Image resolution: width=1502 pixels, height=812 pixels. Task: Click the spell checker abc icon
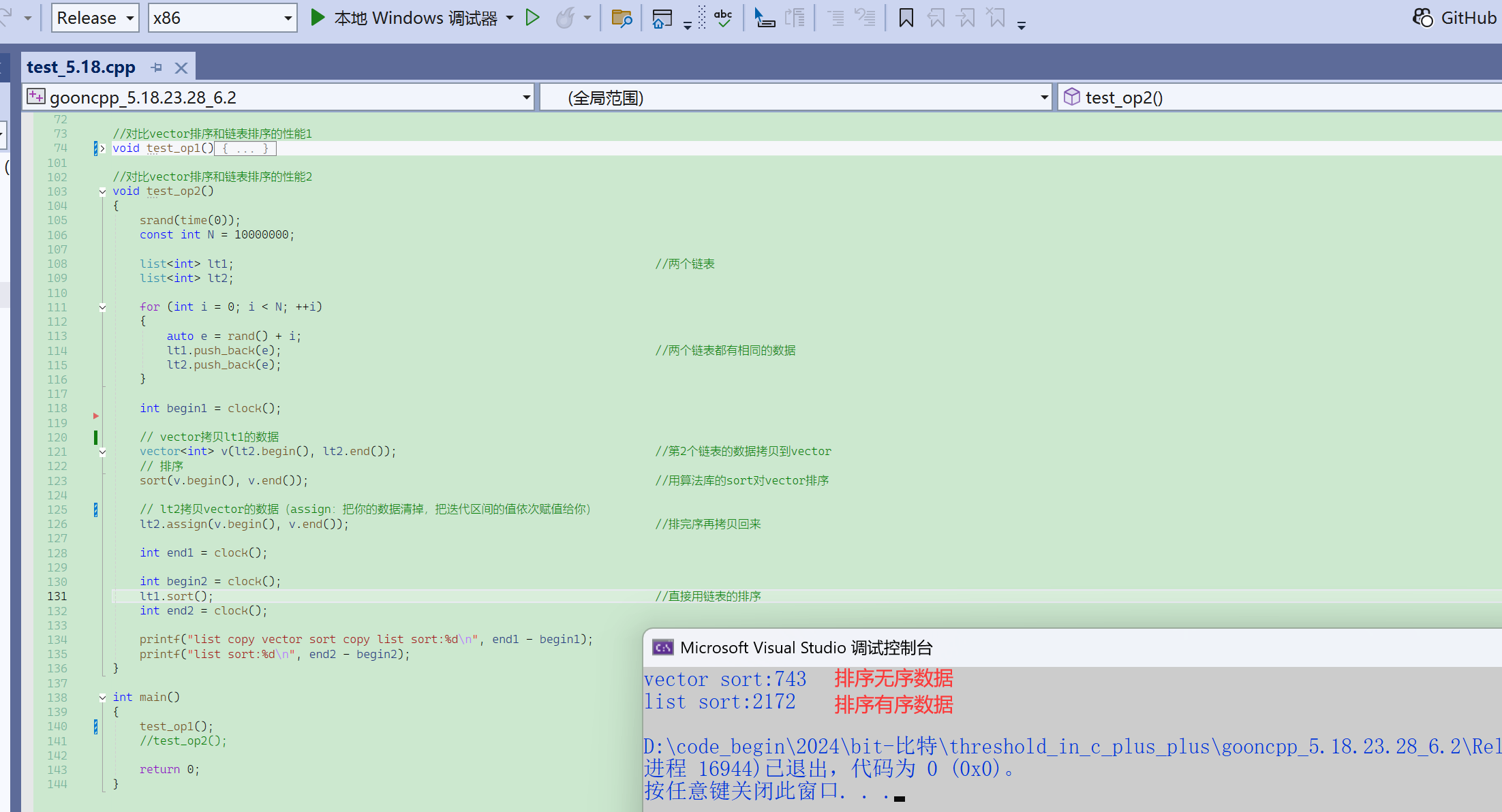723,18
